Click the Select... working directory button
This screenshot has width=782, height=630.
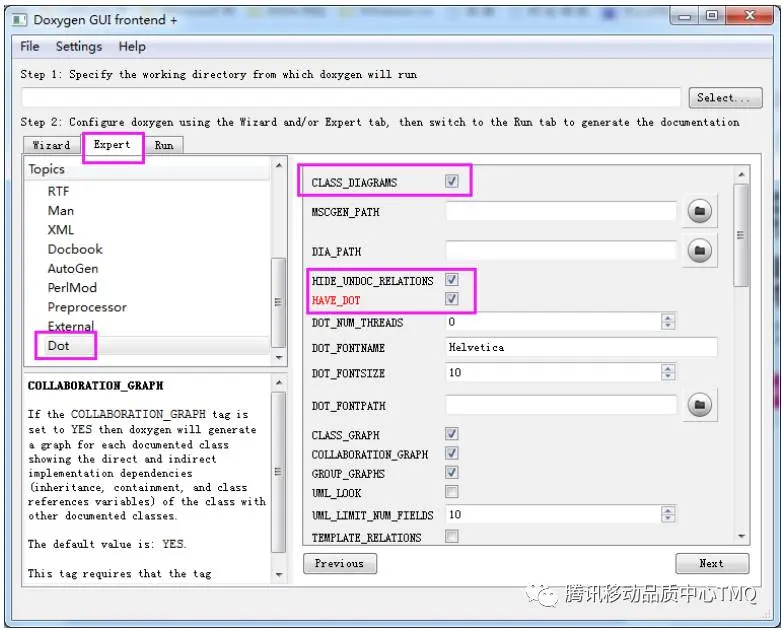[x=725, y=98]
